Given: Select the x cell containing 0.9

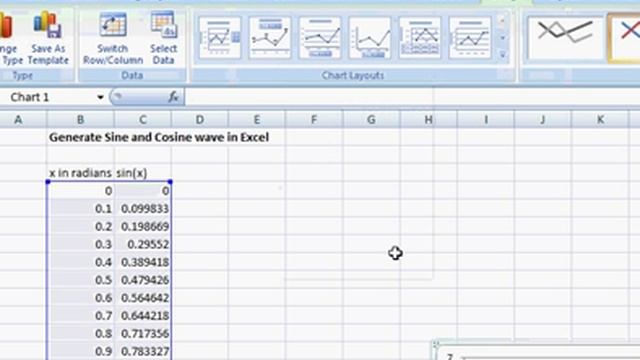Looking at the screenshot, I should point(80,351).
